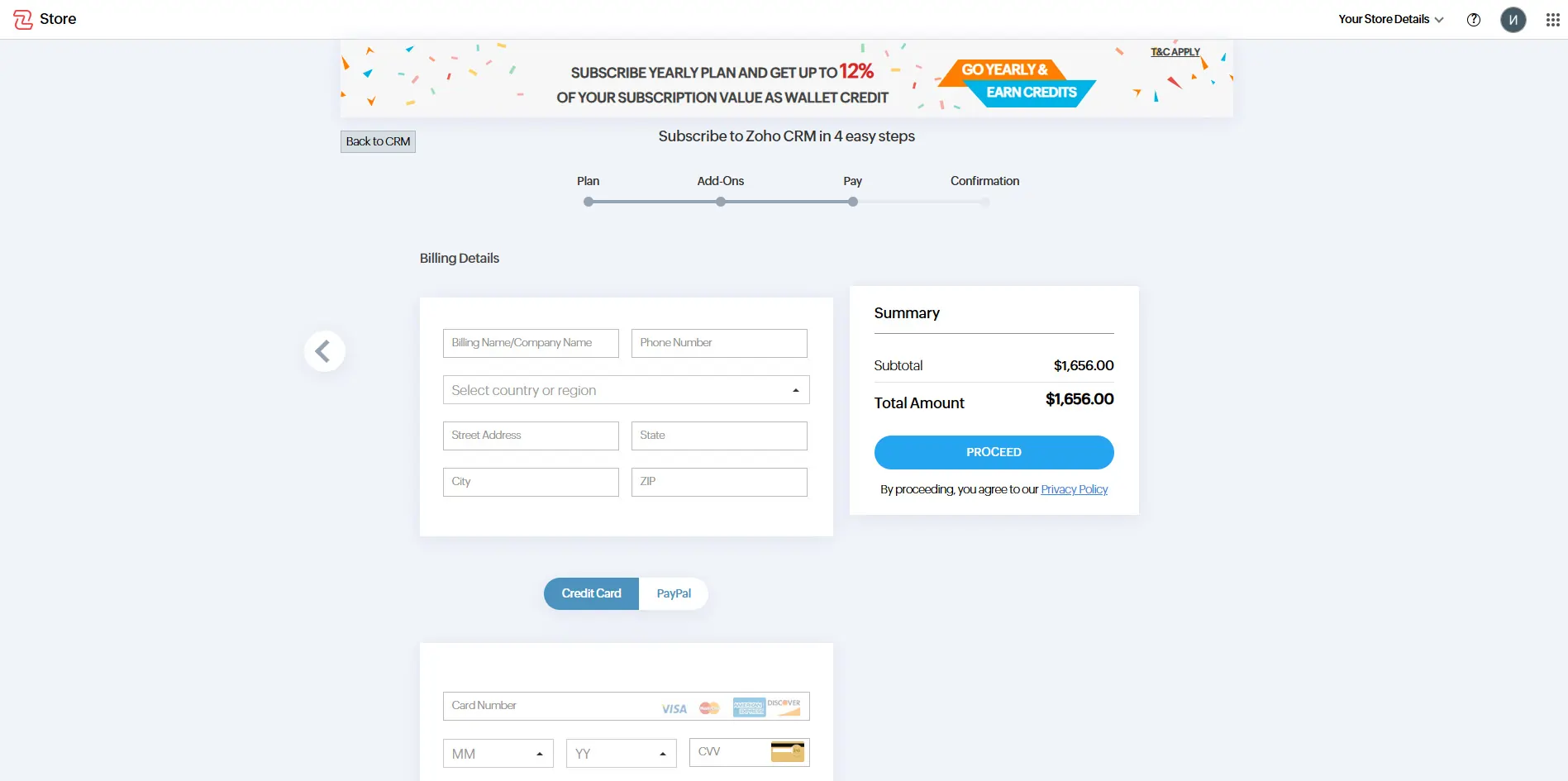Click the Billing Details heading
1568x781 pixels.
point(459,258)
